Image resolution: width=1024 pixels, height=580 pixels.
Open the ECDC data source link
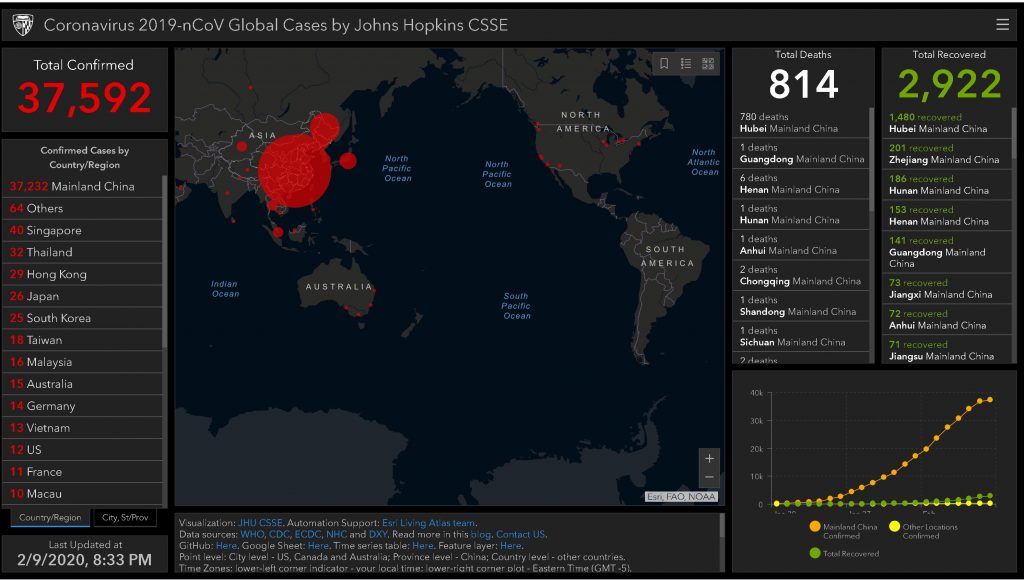click(308, 534)
